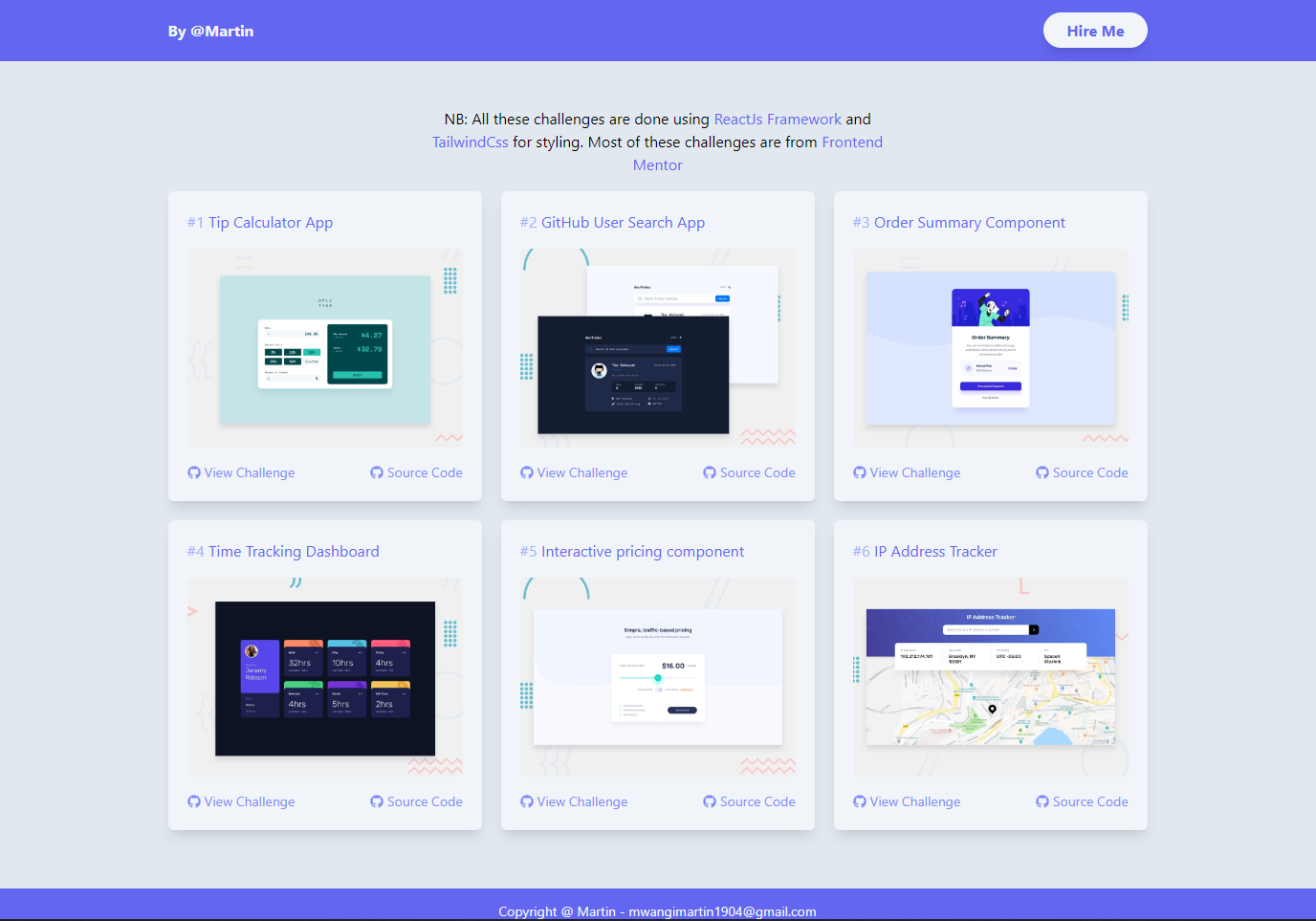Open the Order Summary Component title link
Screen dimensions: 1316x921
(969, 222)
